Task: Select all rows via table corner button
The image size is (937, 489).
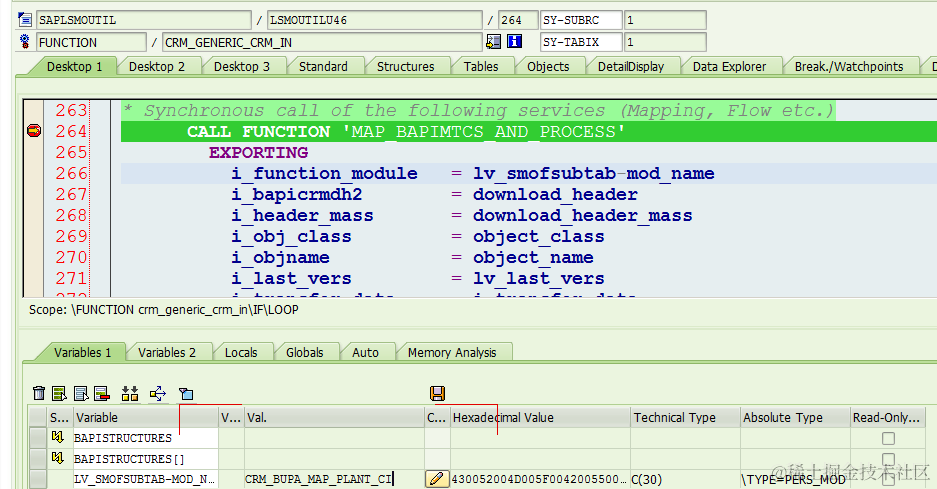Action: pyautogui.click(x=38, y=417)
